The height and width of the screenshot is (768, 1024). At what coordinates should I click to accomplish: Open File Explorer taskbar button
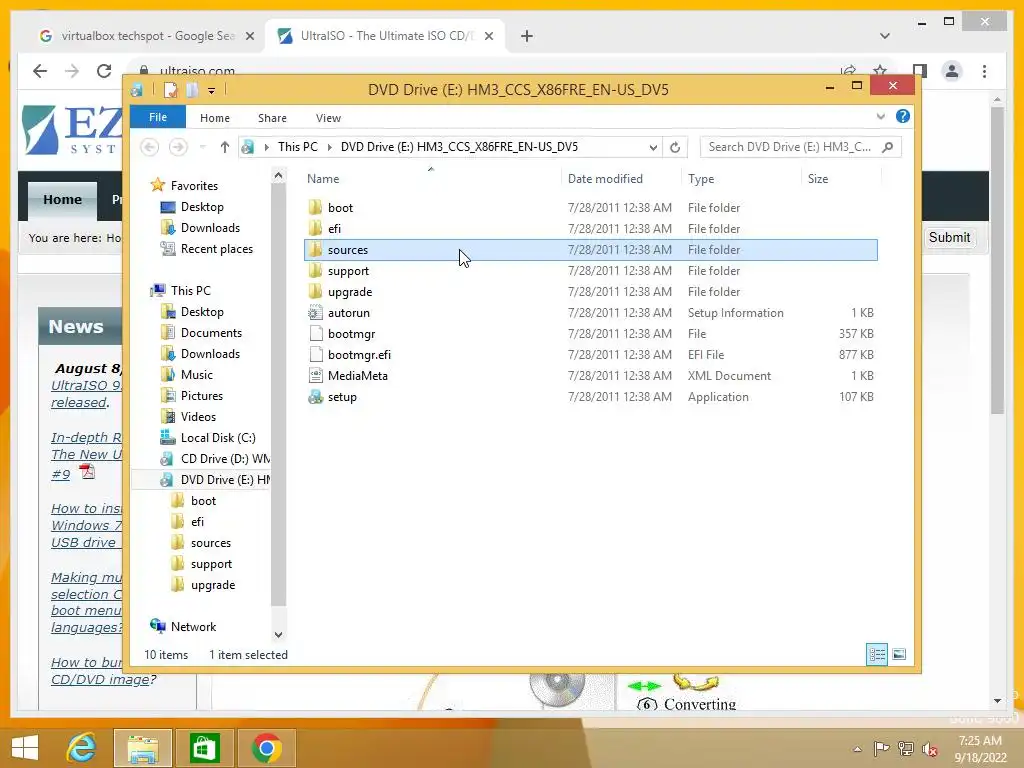tap(143, 748)
